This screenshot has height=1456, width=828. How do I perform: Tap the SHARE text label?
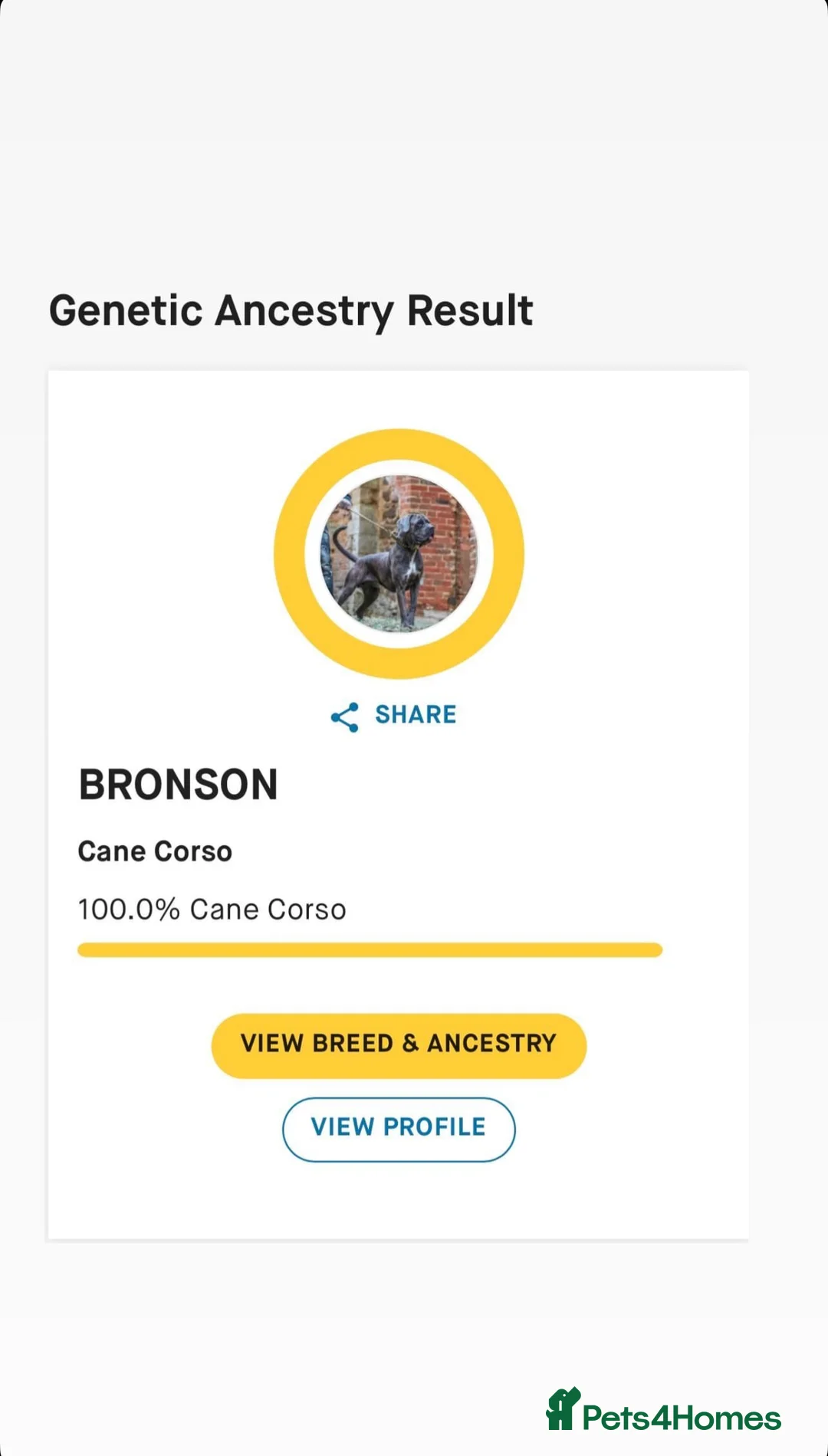(x=416, y=715)
